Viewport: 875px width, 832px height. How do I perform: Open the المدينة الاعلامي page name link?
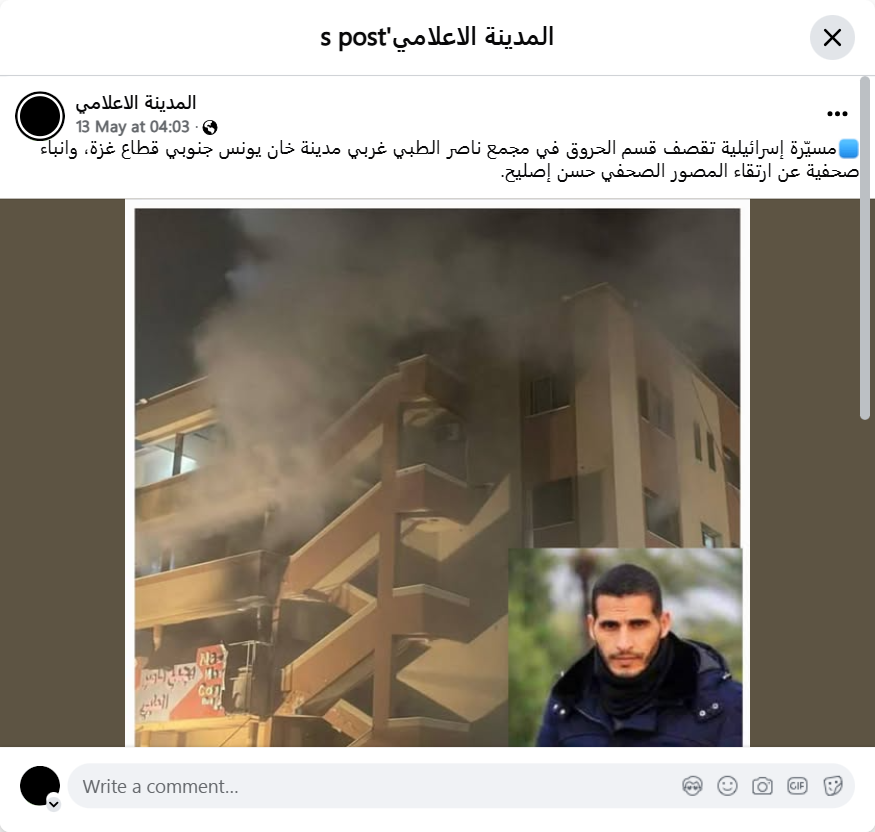point(136,103)
